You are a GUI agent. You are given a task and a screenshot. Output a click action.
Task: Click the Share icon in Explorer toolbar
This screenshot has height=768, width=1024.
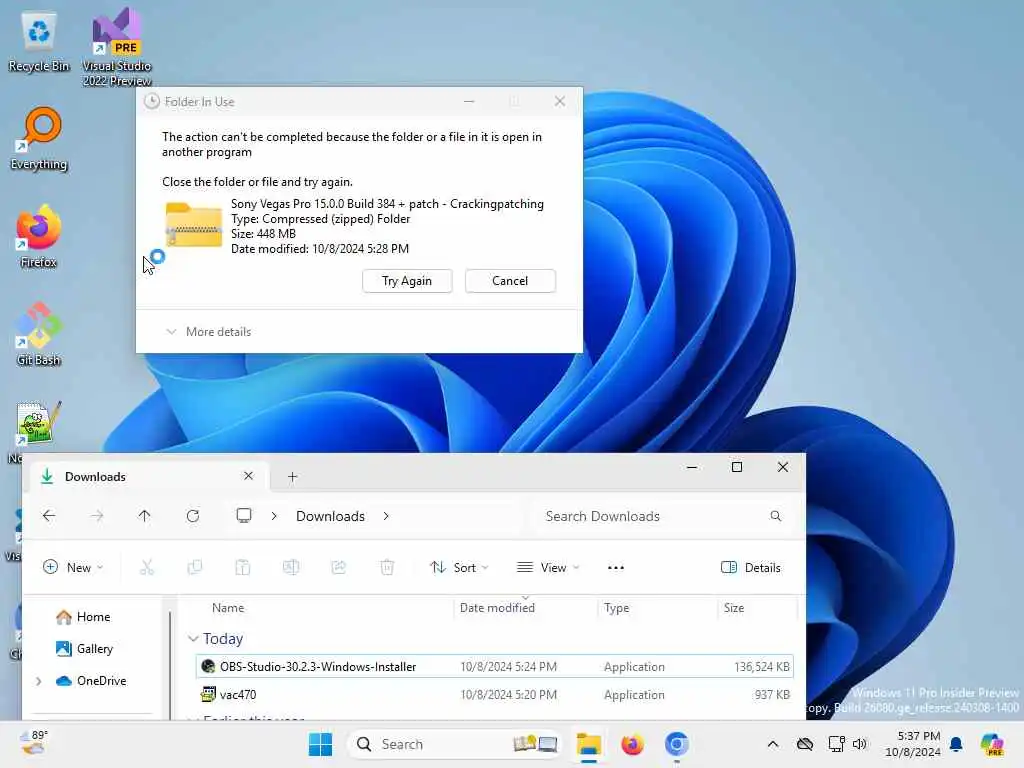click(339, 568)
